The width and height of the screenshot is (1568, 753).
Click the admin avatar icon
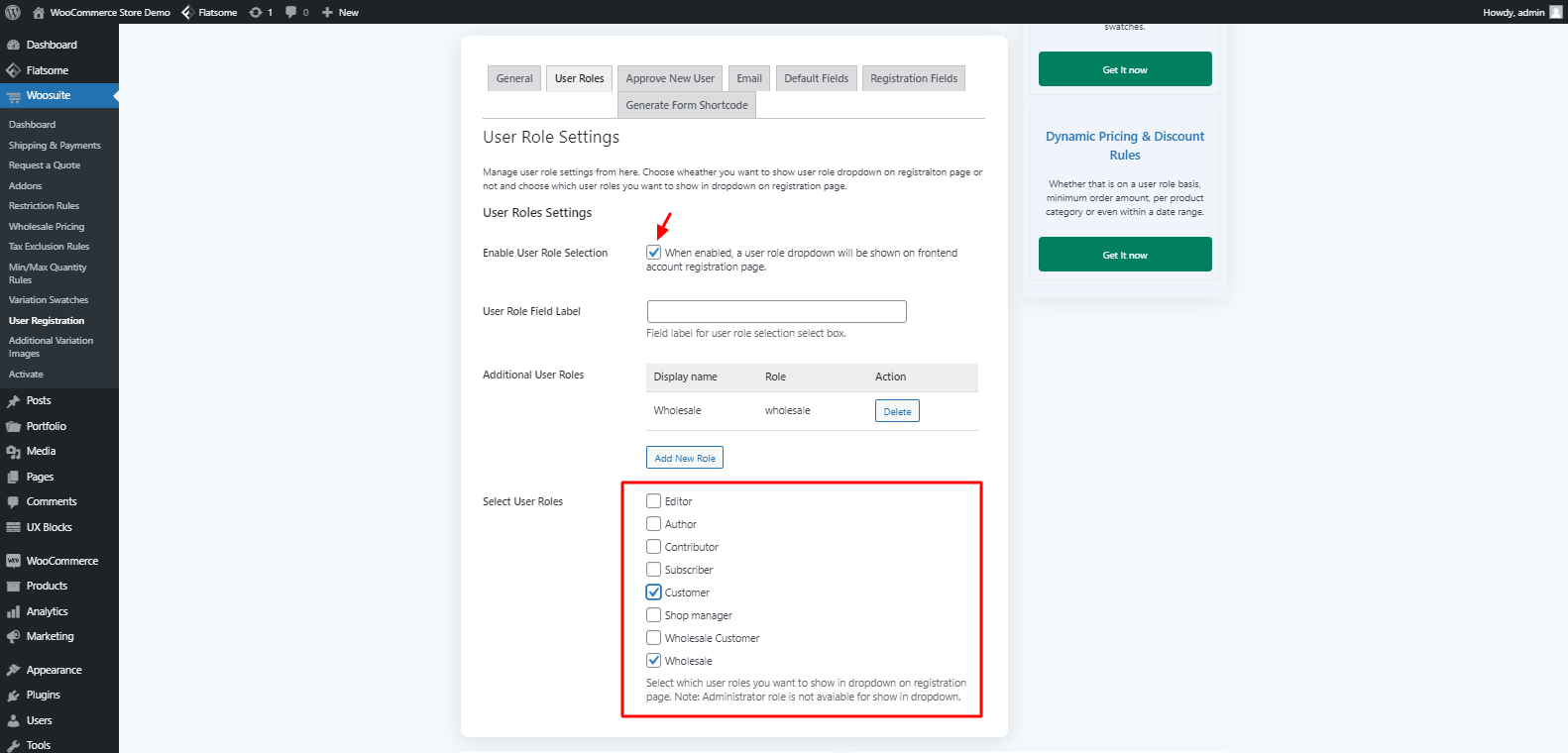coord(1556,12)
